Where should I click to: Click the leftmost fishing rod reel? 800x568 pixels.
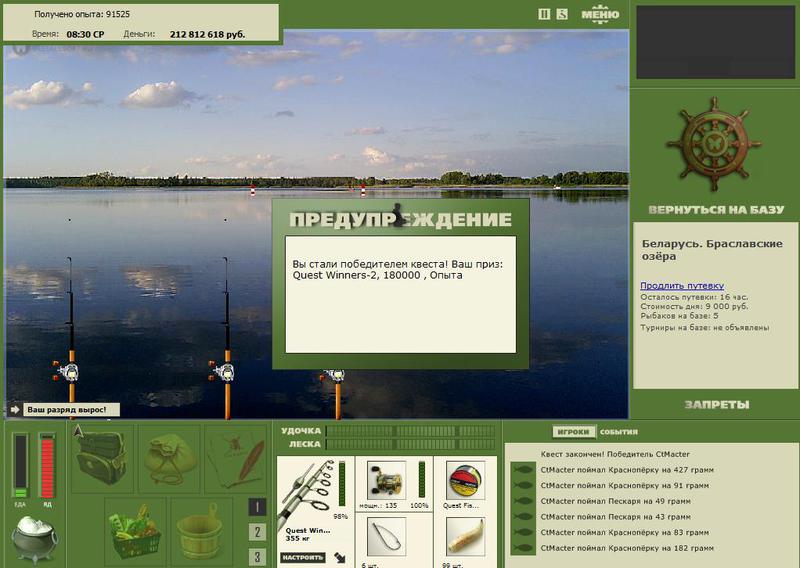point(67,372)
